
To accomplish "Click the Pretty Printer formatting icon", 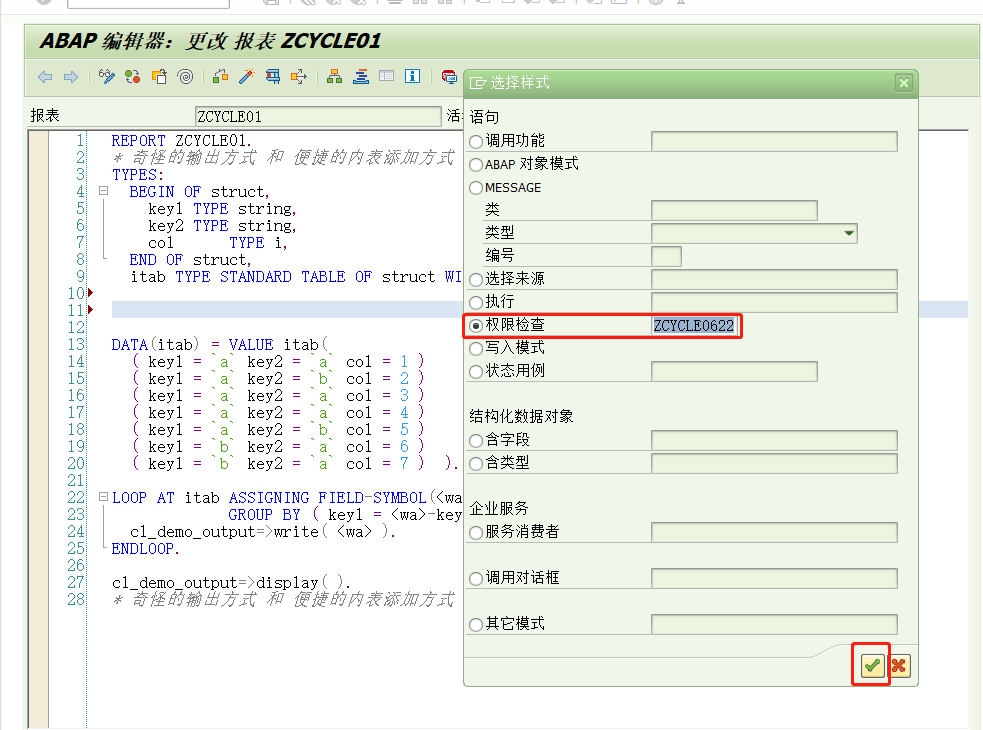I will point(362,76).
